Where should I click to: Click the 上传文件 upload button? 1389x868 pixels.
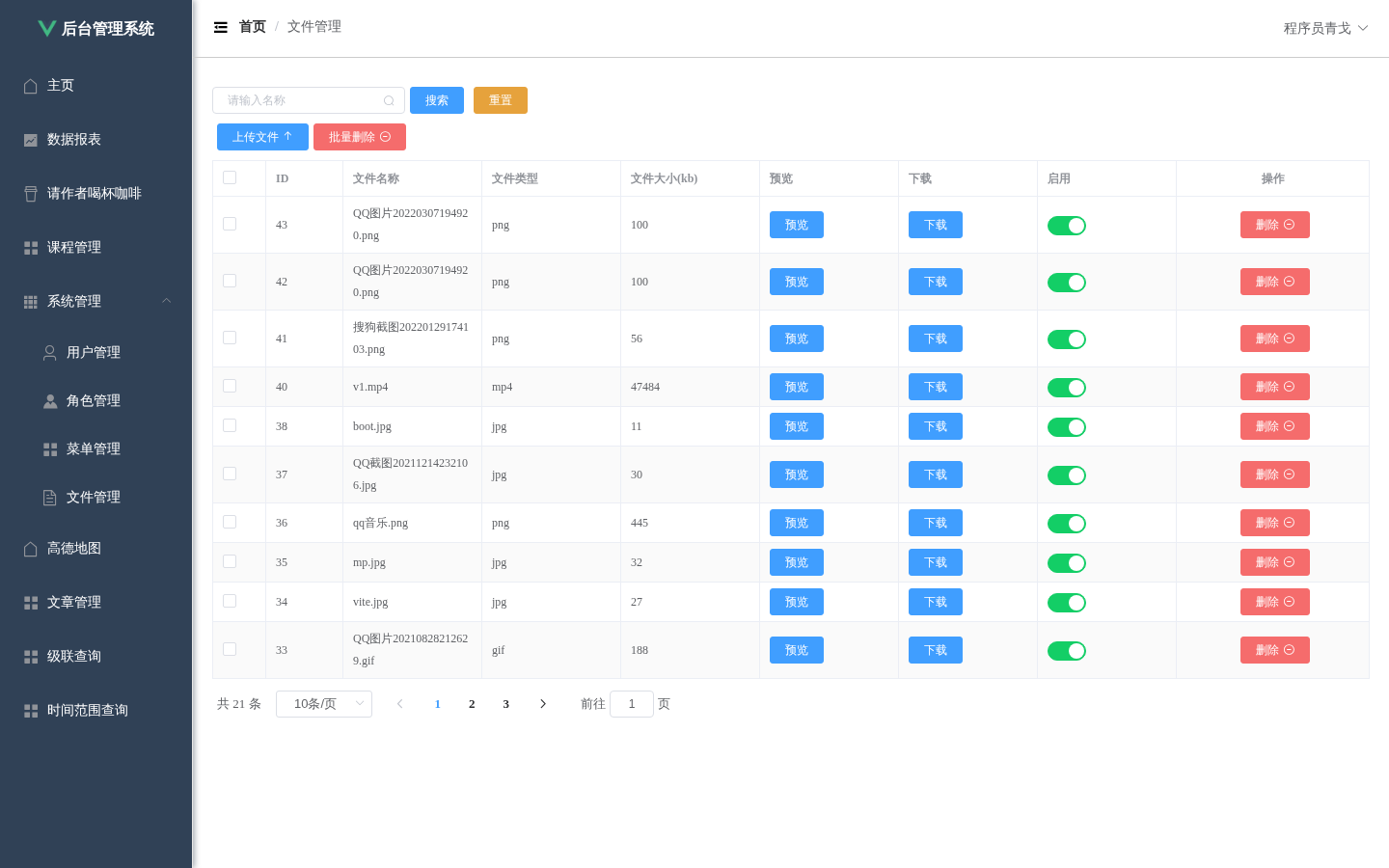coord(262,137)
